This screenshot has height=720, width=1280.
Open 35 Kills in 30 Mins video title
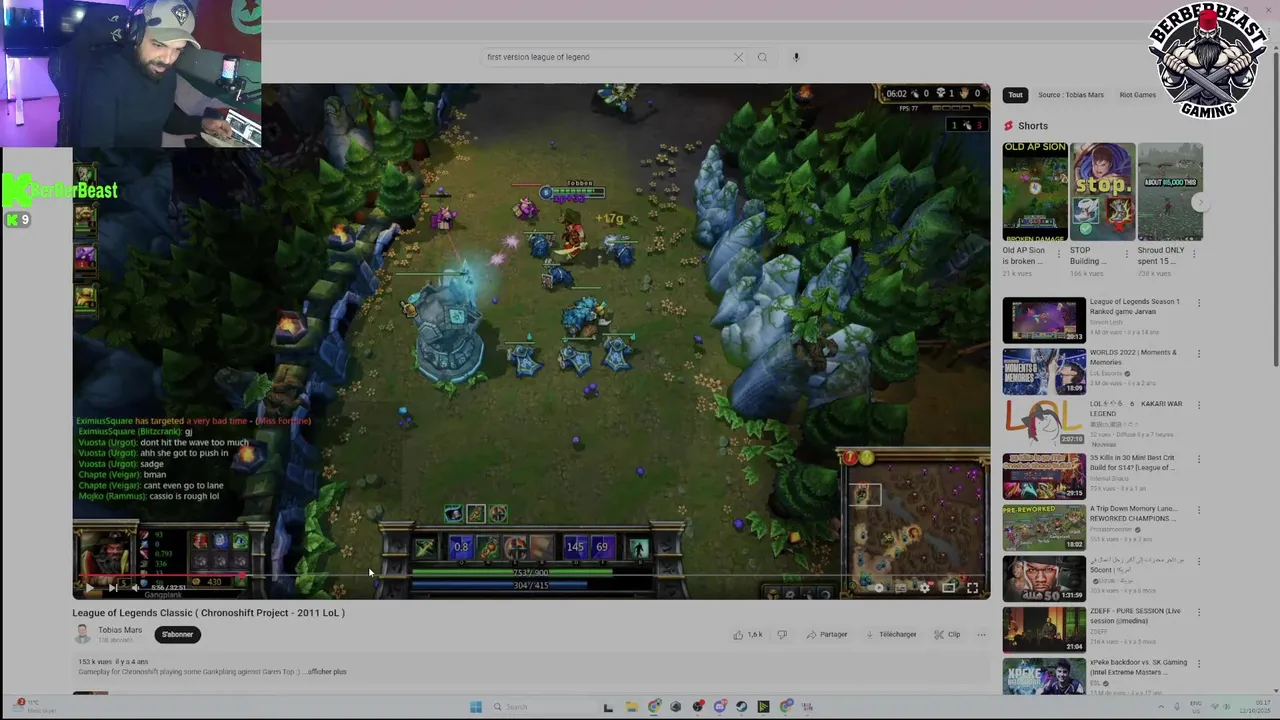(x=1133, y=462)
